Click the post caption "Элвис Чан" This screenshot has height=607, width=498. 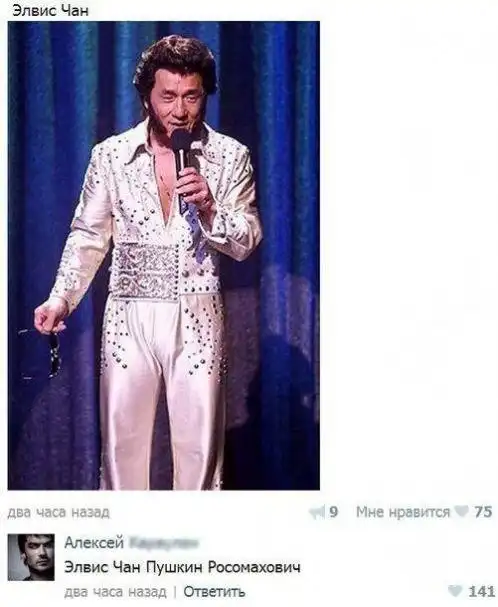tap(50, 10)
